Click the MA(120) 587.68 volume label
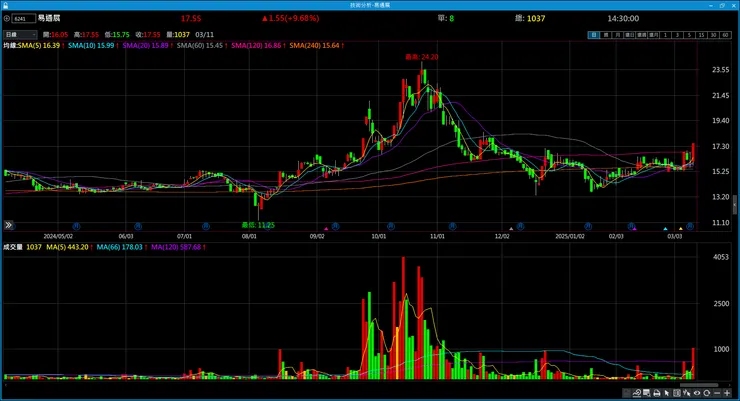Screen dimensions: 740x401 pos(176,247)
